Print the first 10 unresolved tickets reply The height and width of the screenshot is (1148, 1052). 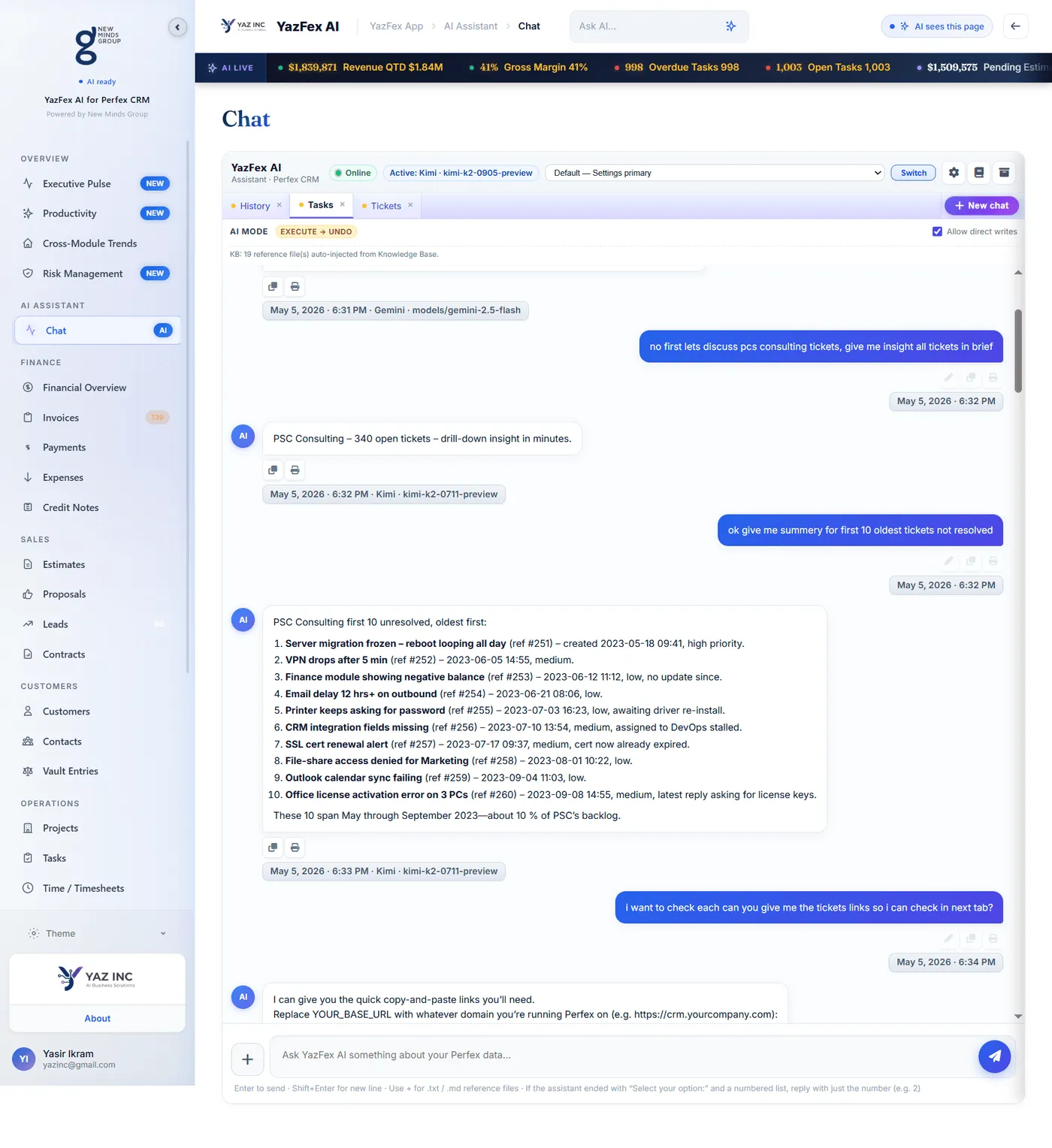(x=295, y=847)
